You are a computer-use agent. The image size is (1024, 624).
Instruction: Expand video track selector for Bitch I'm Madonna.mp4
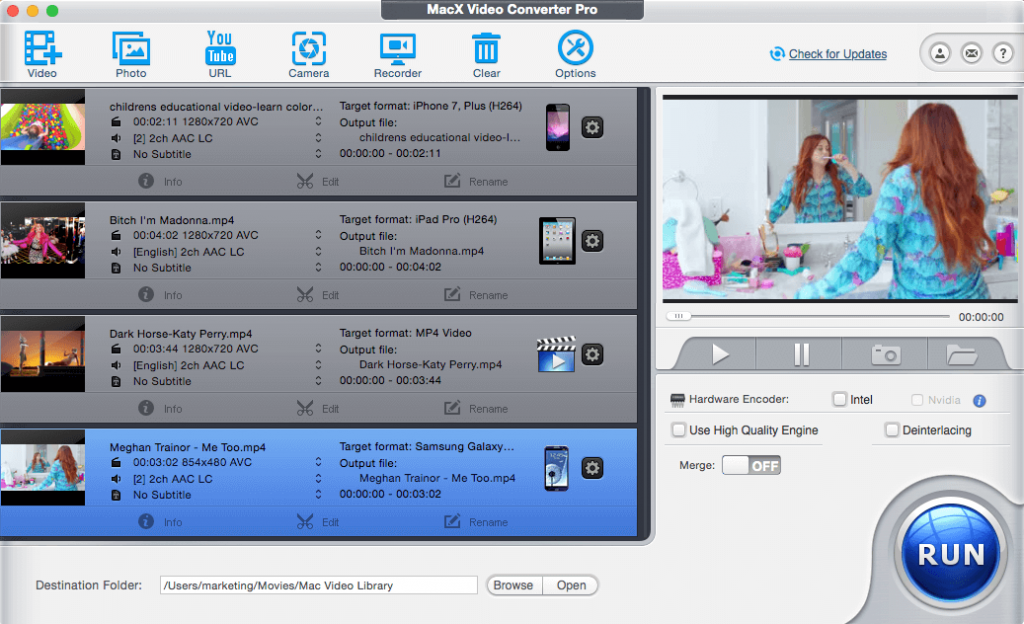coord(318,236)
